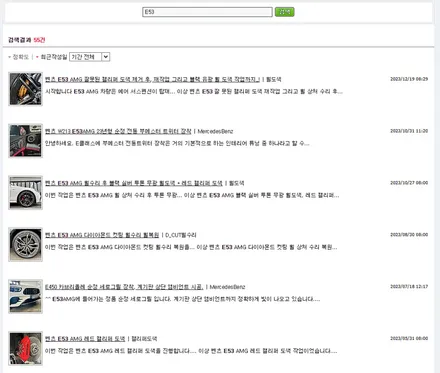
Task: Open the W213 E53AMG Burmester tweeter thumbnail
Action: tap(26, 141)
